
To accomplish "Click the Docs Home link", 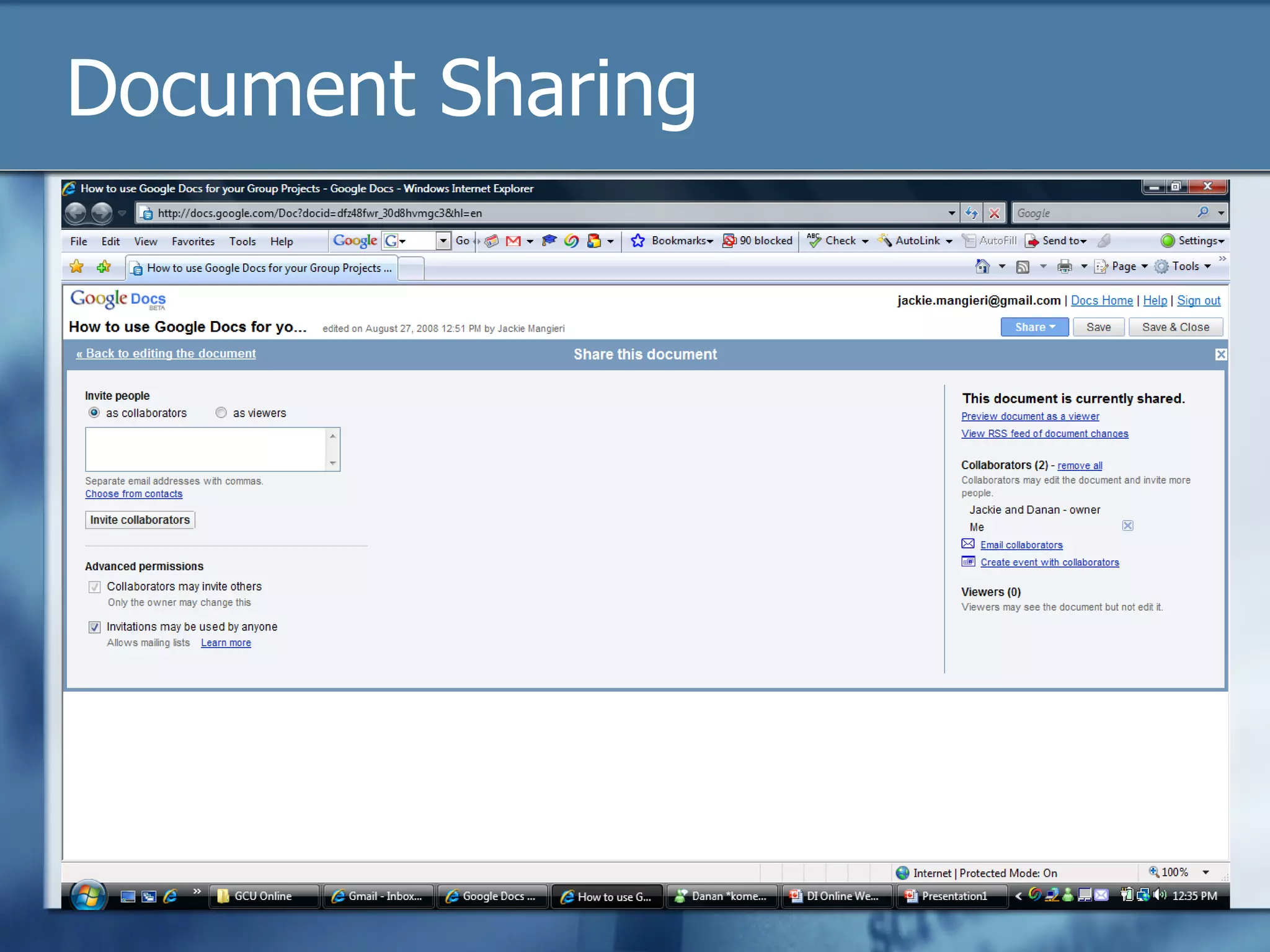I will [1102, 301].
